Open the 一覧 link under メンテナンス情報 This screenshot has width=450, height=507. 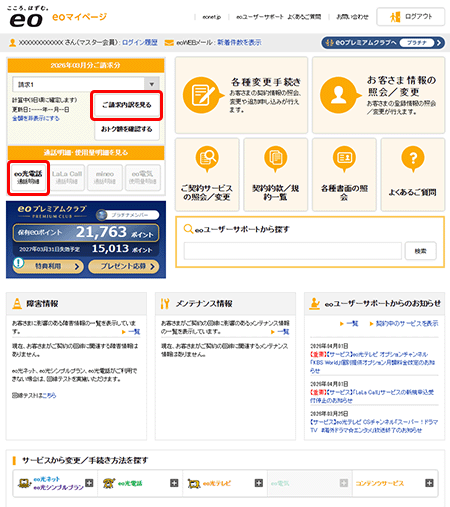pos(283,332)
